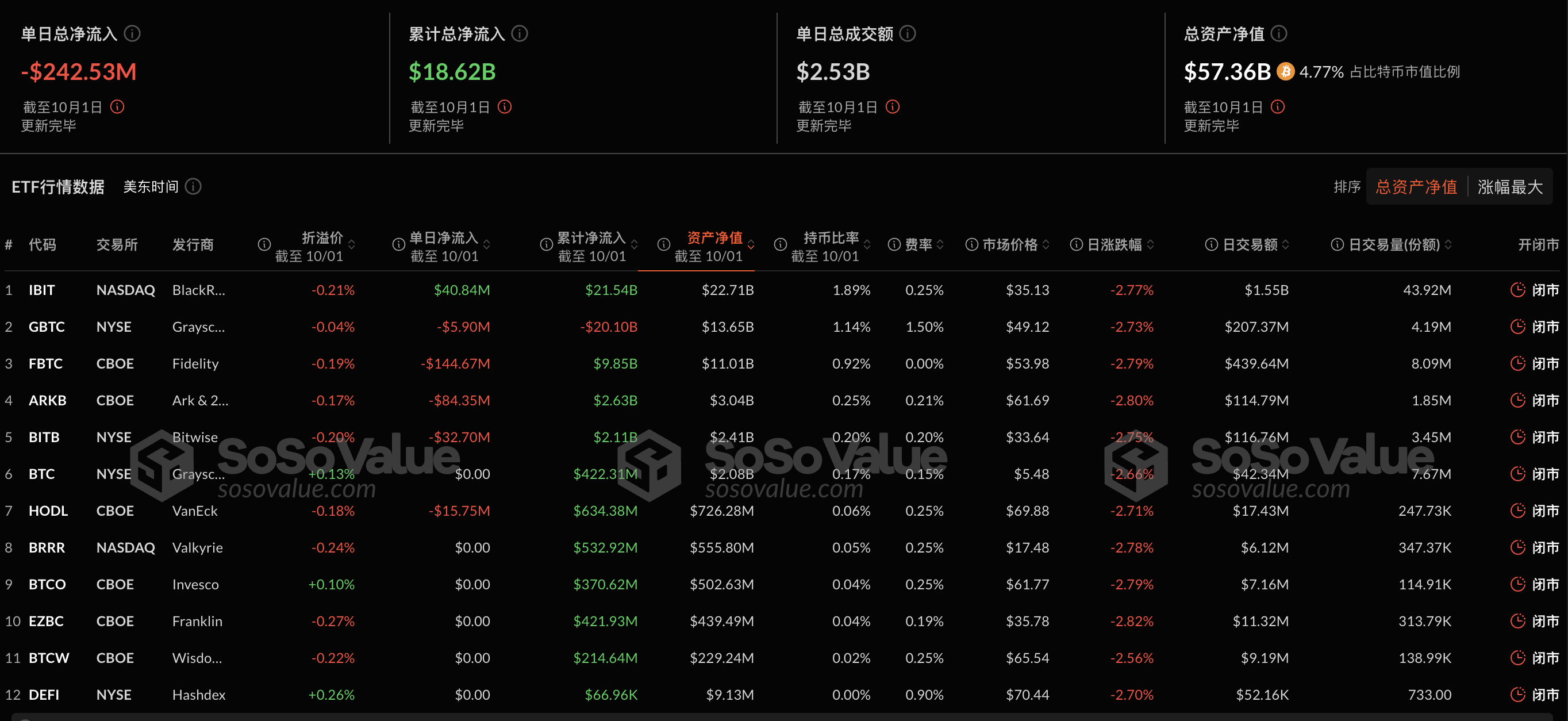Screen dimensions: 1568x721
Task: Click the info icon beside 单日总净流入
Action: tap(131, 34)
